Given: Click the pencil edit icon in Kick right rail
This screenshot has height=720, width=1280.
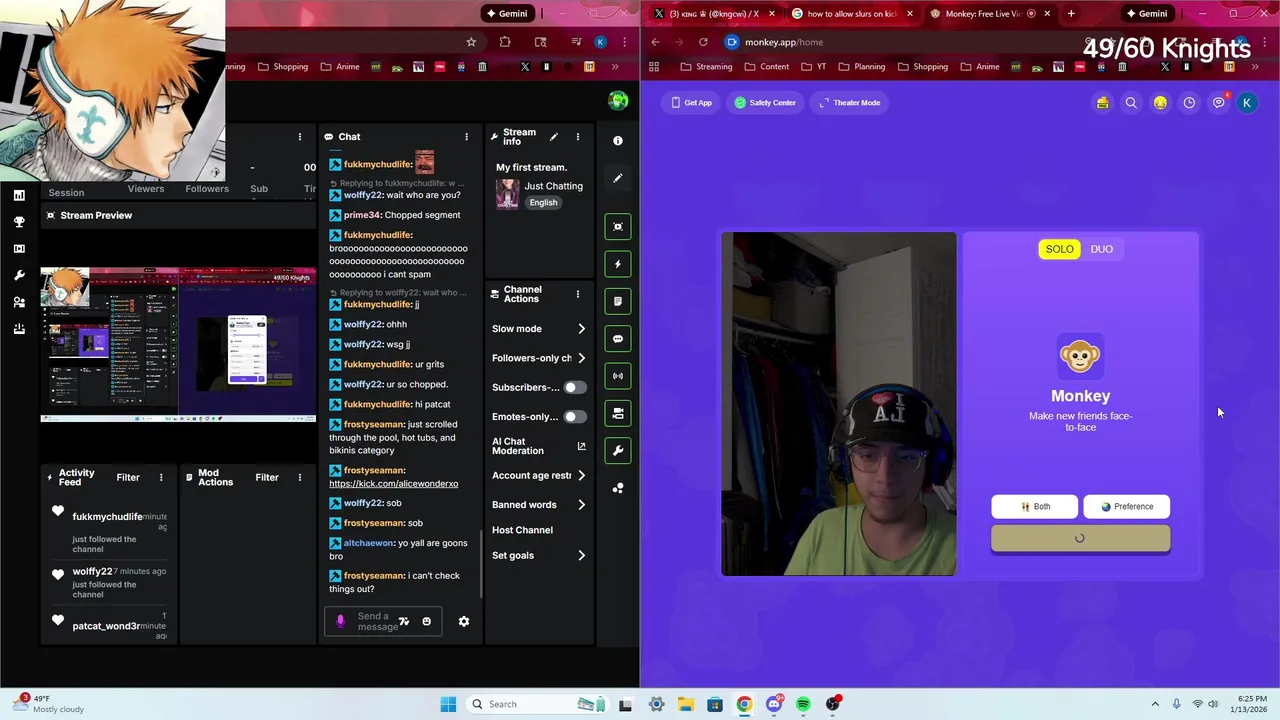Looking at the screenshot, I should [618, 178].
